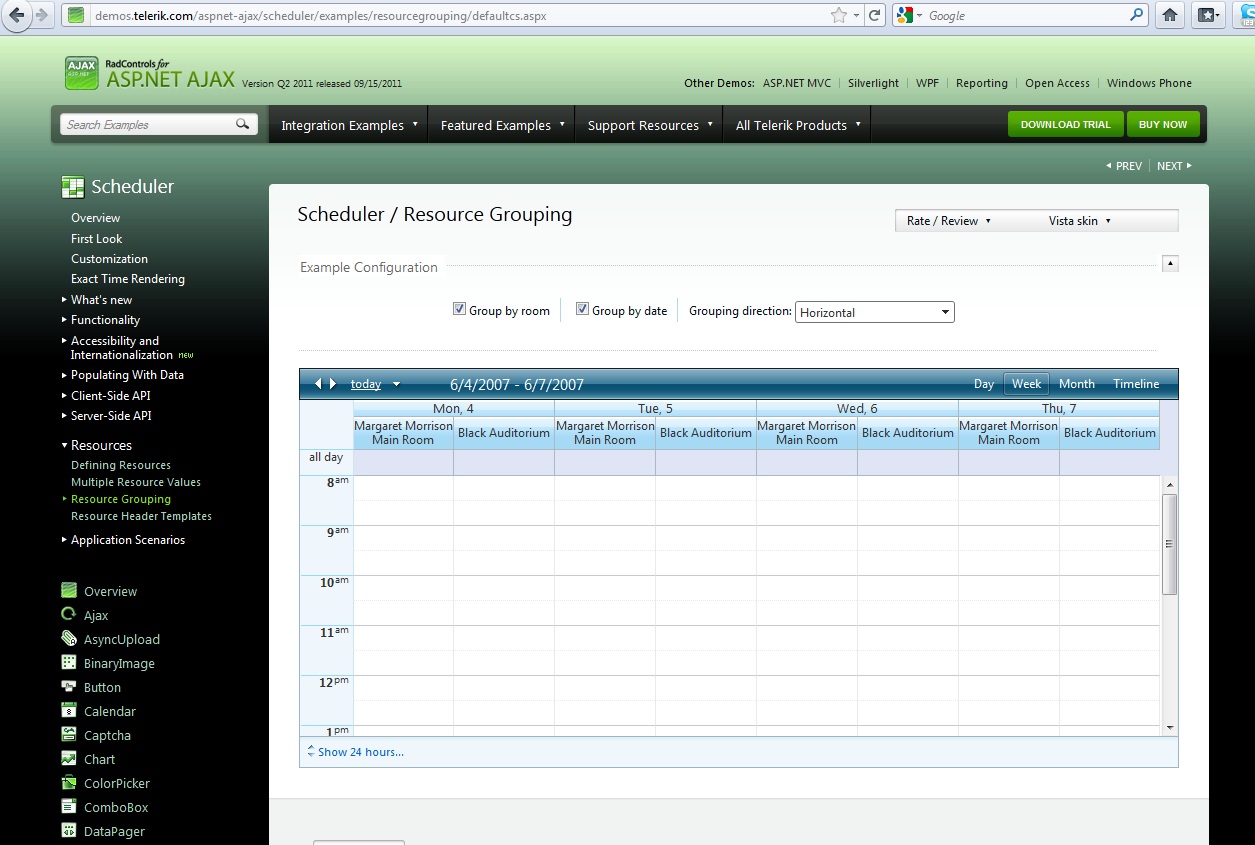Click the browser home icon

tap(1169, 15)
